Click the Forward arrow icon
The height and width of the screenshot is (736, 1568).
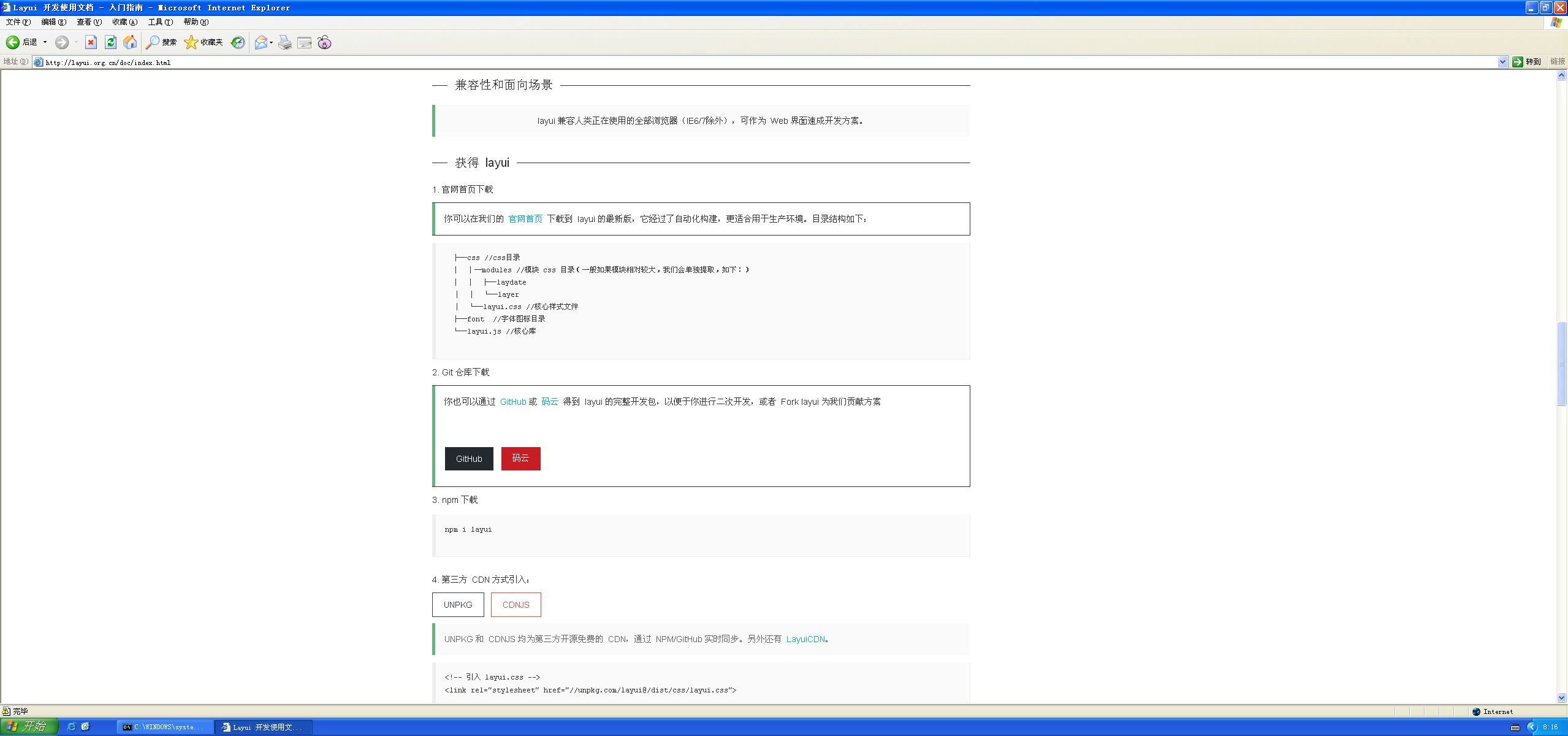pyautogui.click(x=62, y=42)
